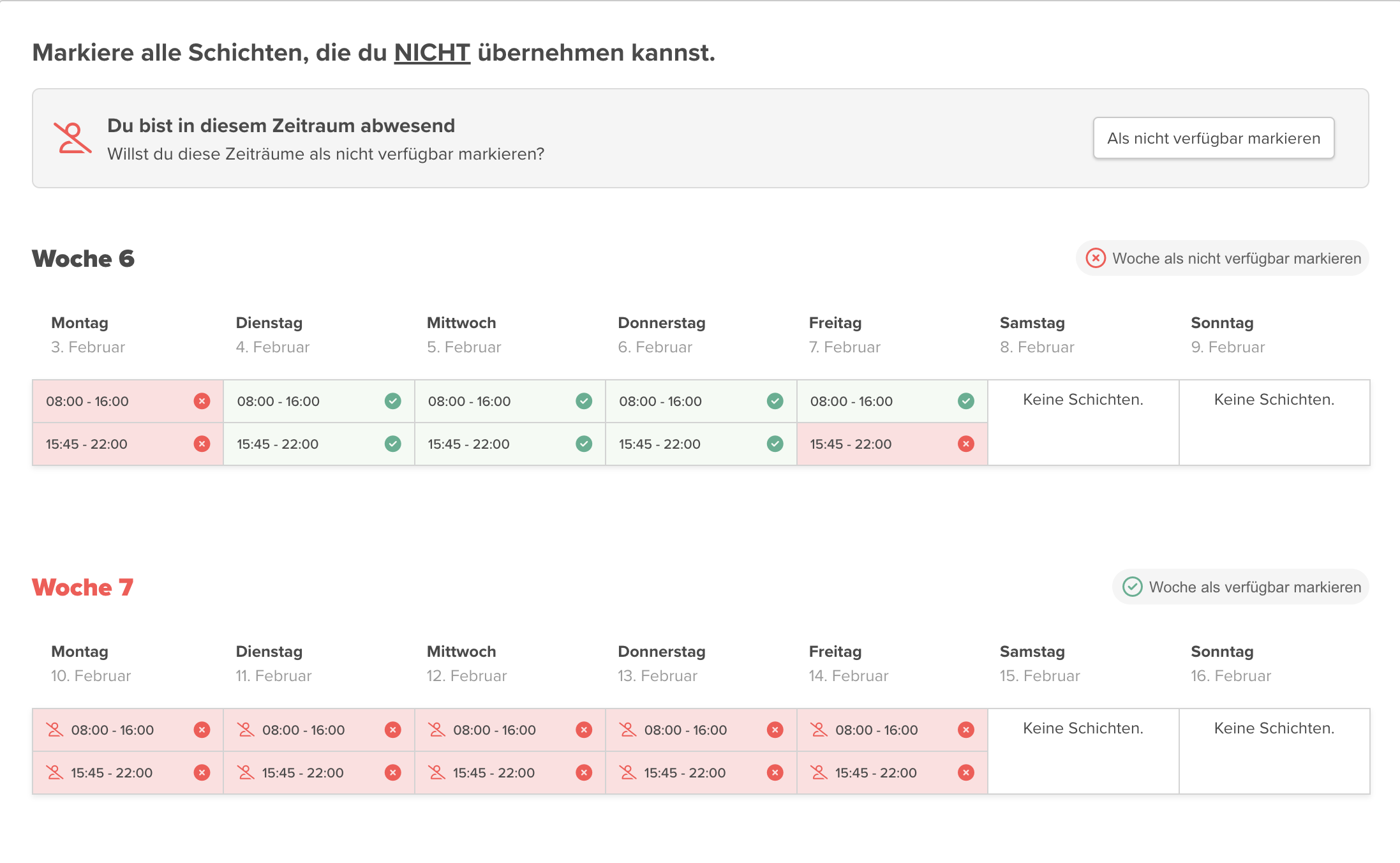Click red X on Donnerstag 13. Februar 08:00 shift
1400x863 pixels.
775,730
